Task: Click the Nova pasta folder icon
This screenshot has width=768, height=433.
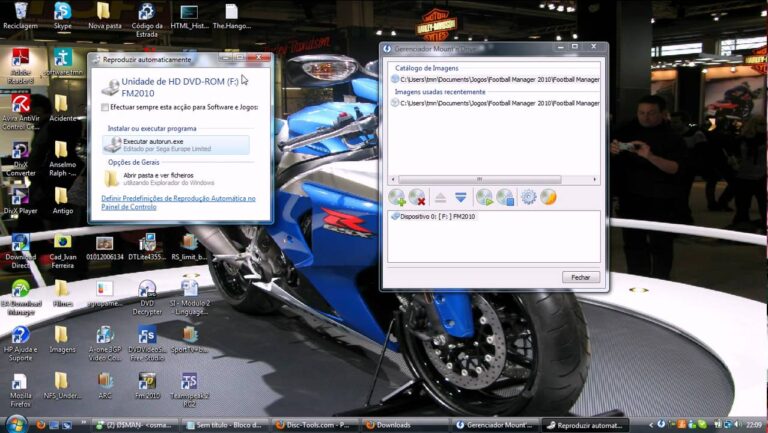Action: point(105,16)
